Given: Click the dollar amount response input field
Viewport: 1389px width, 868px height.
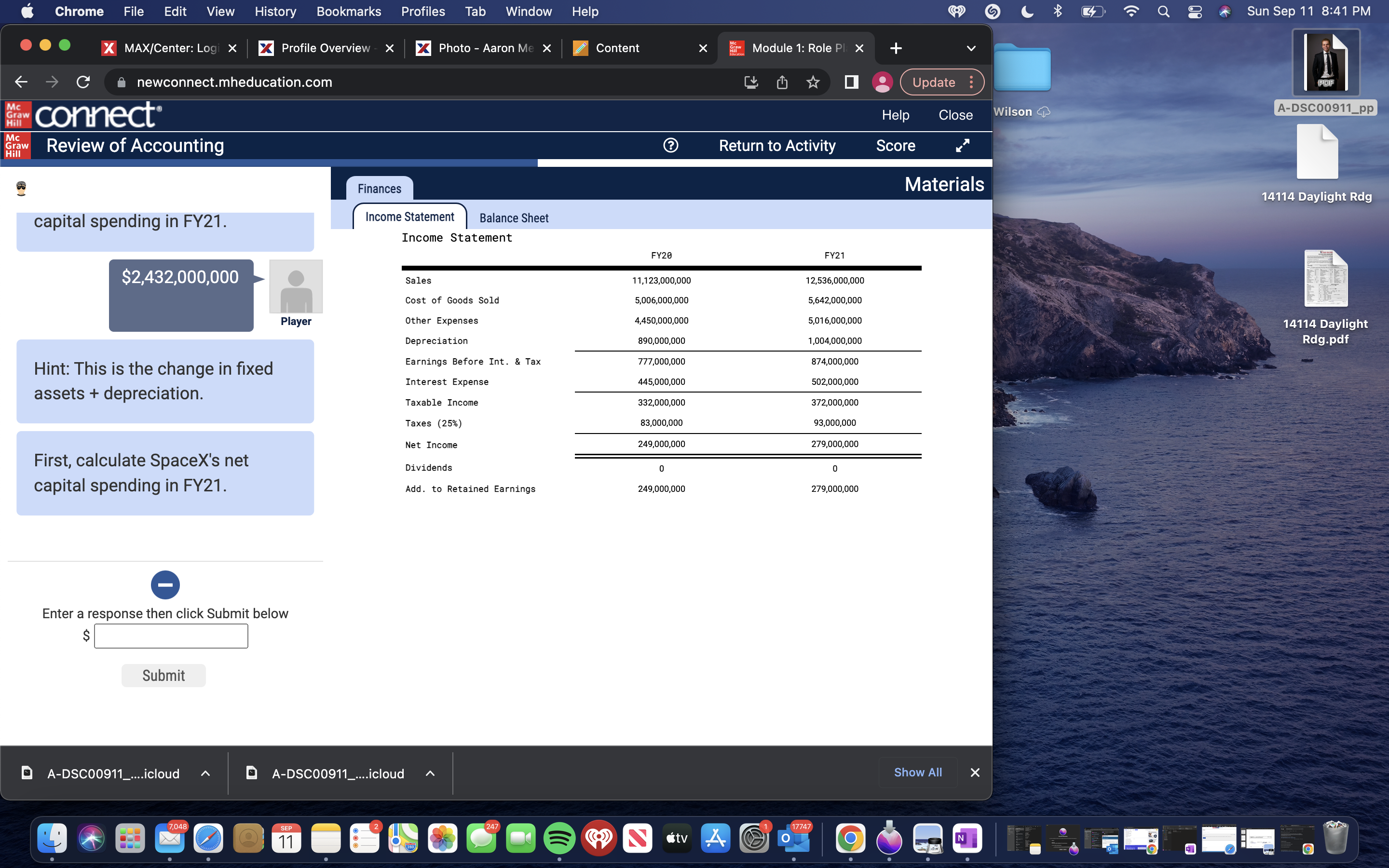Looking at the screenshot, I should click(x=170, y=636).
